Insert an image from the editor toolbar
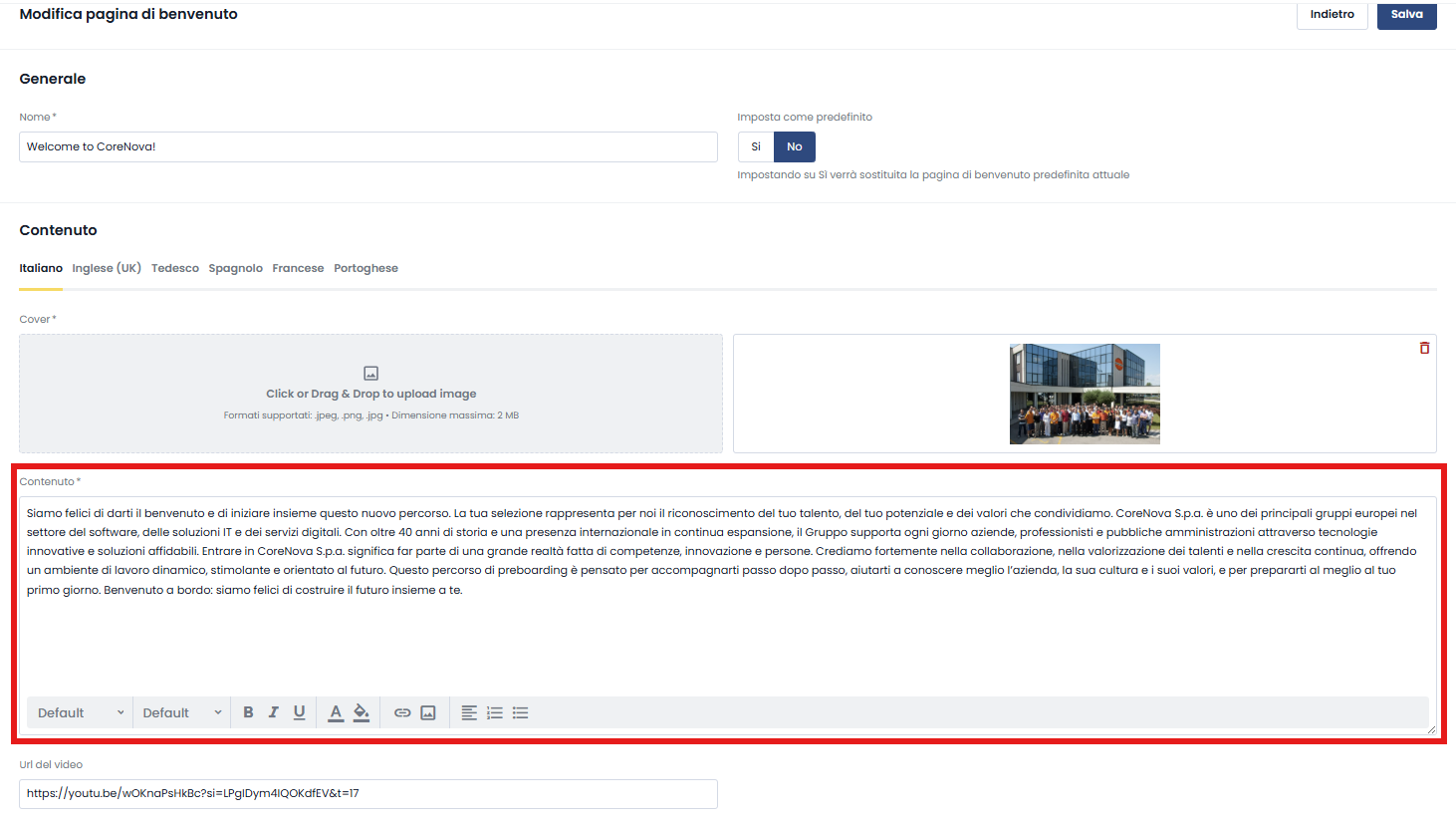1456x825 pixels. pos(428,712)
